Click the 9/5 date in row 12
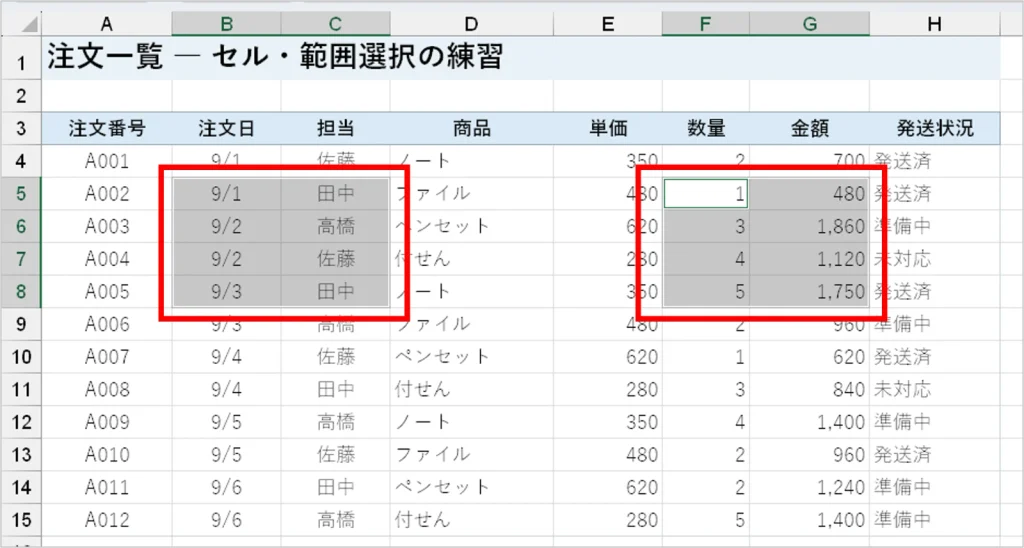 (x=227, y=422)
